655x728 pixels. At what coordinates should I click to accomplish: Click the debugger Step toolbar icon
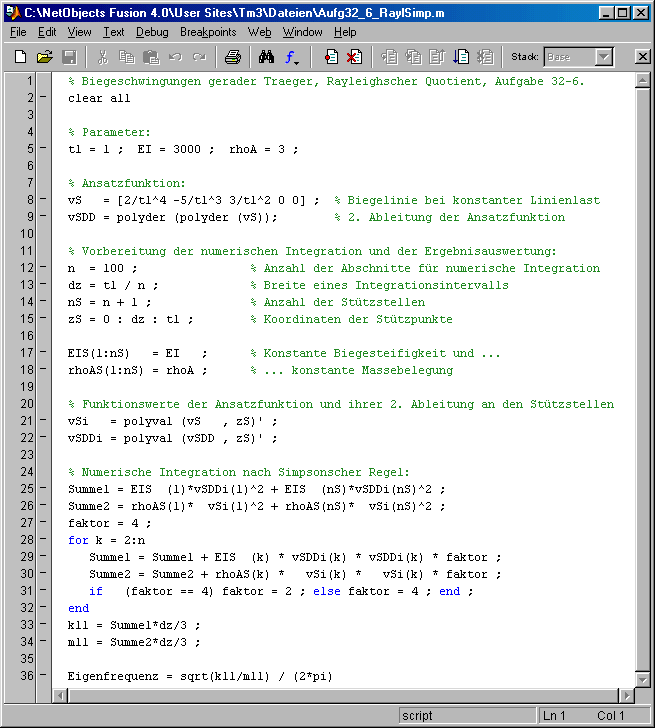[x=389, y=57]
